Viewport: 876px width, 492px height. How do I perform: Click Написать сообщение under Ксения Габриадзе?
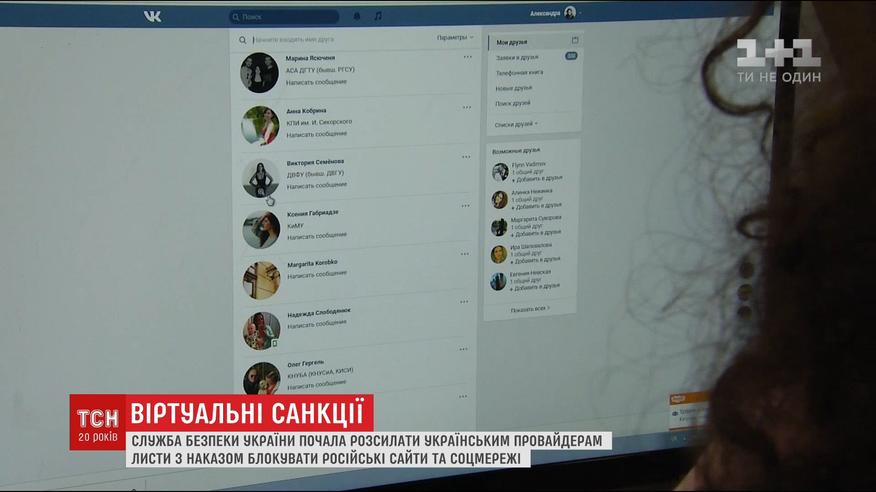click(316, 236)
